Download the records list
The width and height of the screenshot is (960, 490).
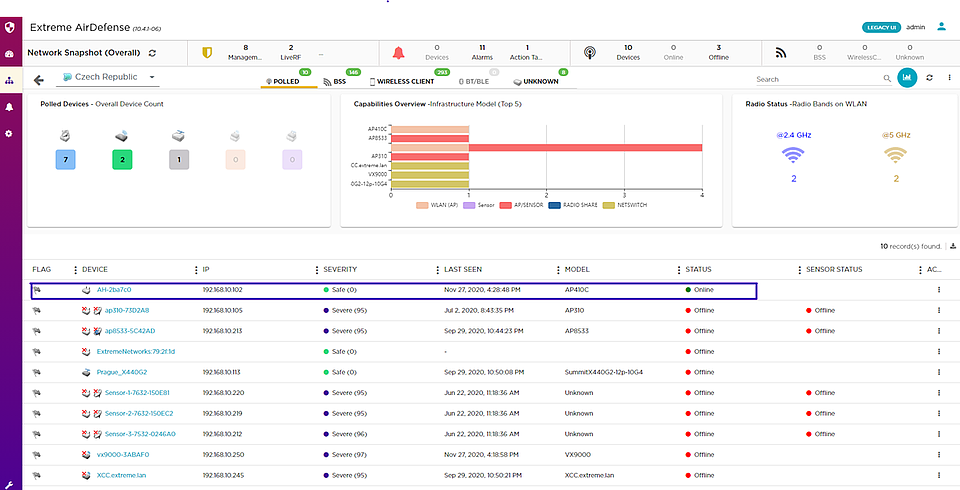[x=953, y=246]
